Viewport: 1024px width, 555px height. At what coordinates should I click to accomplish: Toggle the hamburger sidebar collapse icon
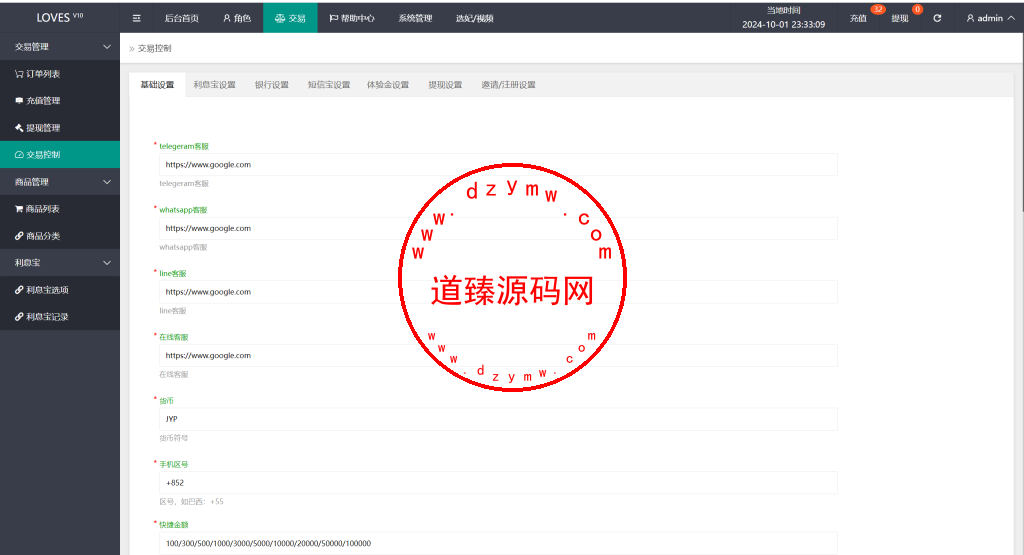point(136,18)
